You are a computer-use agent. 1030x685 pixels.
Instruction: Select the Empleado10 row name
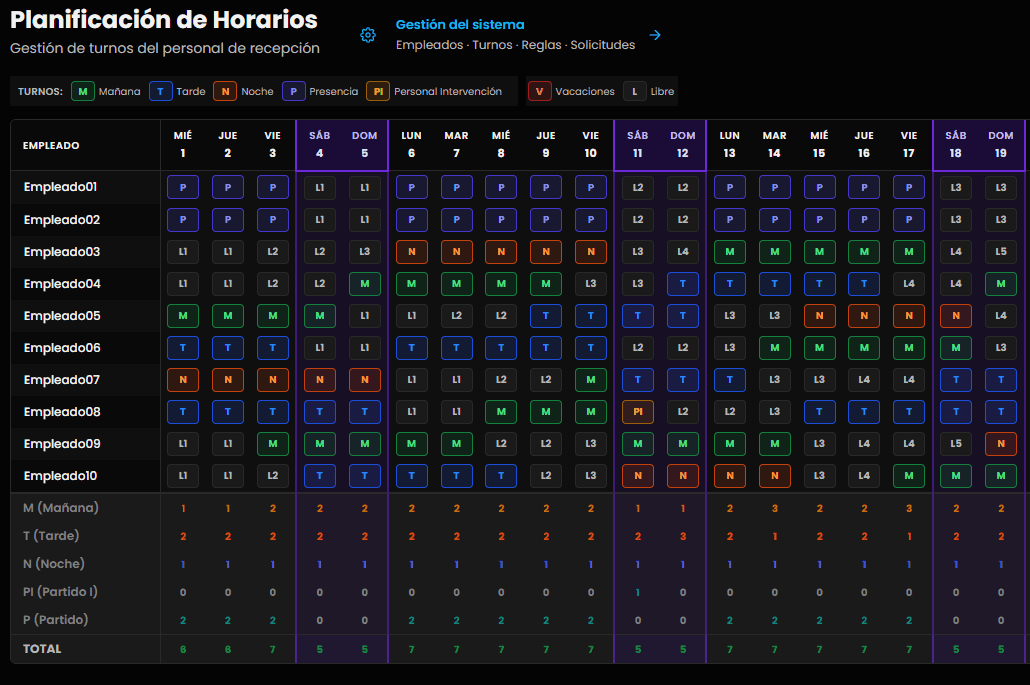60,475
